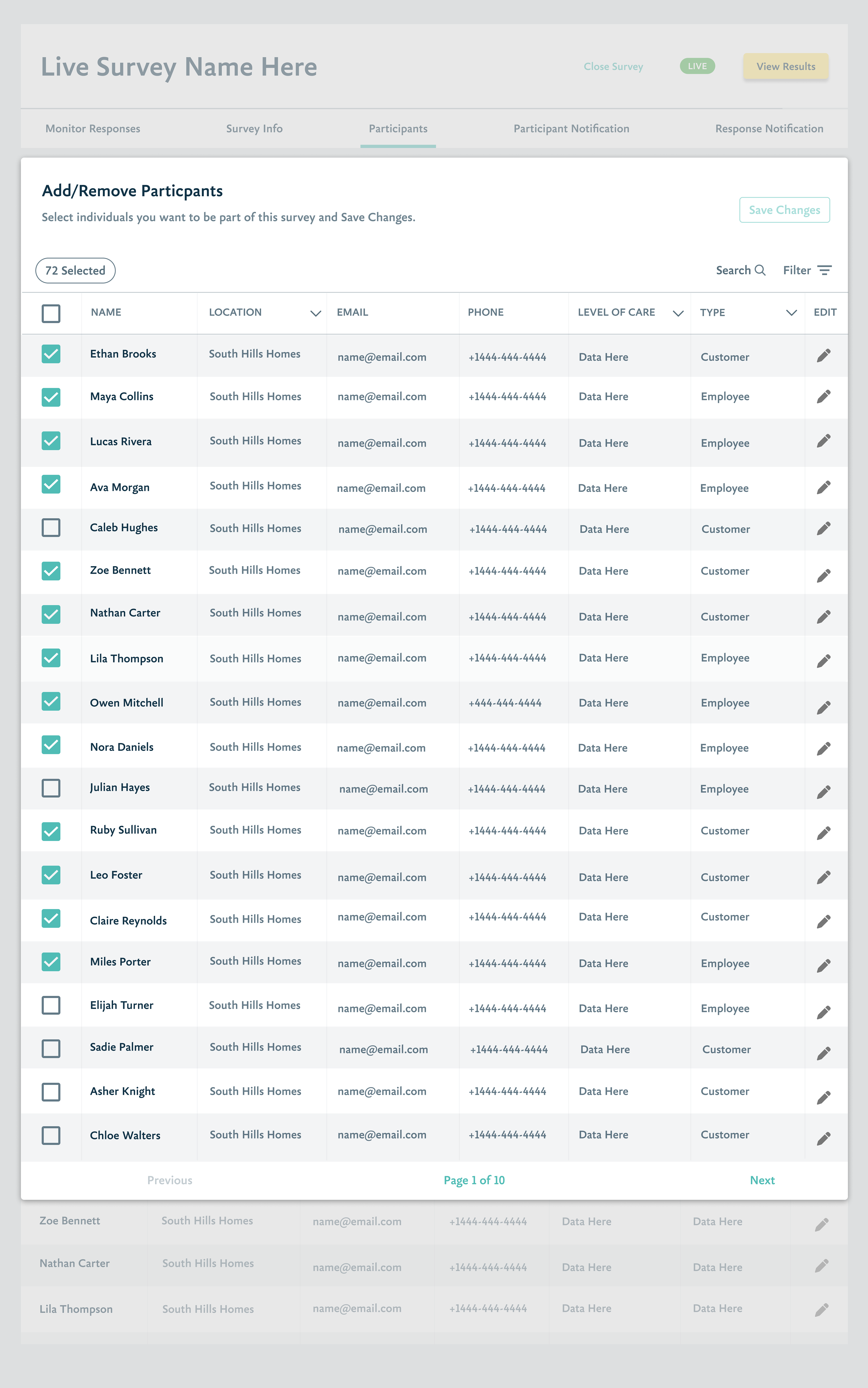Click the edit pencil for Maya Collins
Viewport: 868px width, 1388px height.
pos(823,397)
